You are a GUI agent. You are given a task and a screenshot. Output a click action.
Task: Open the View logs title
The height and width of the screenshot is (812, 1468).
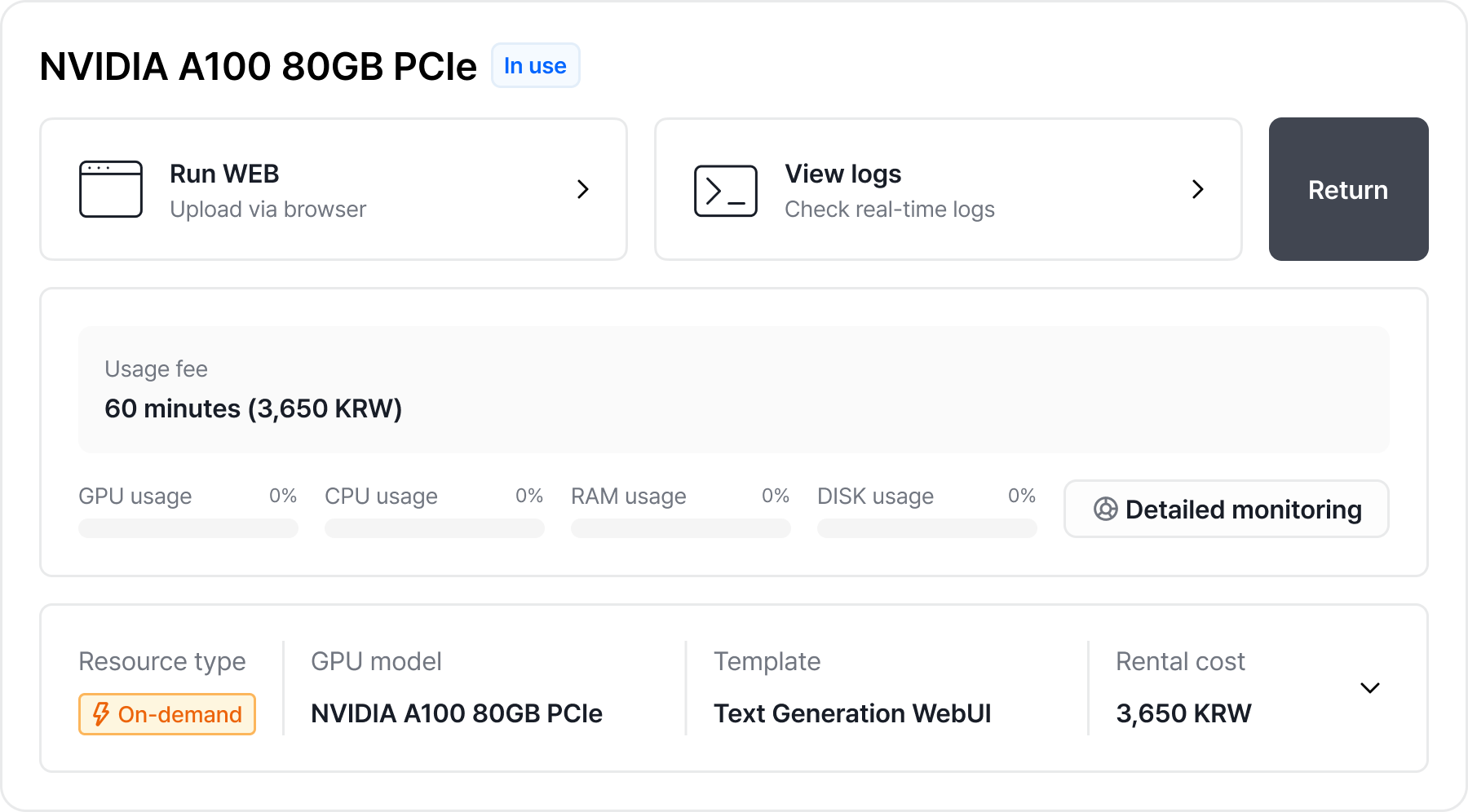[842, 174]
